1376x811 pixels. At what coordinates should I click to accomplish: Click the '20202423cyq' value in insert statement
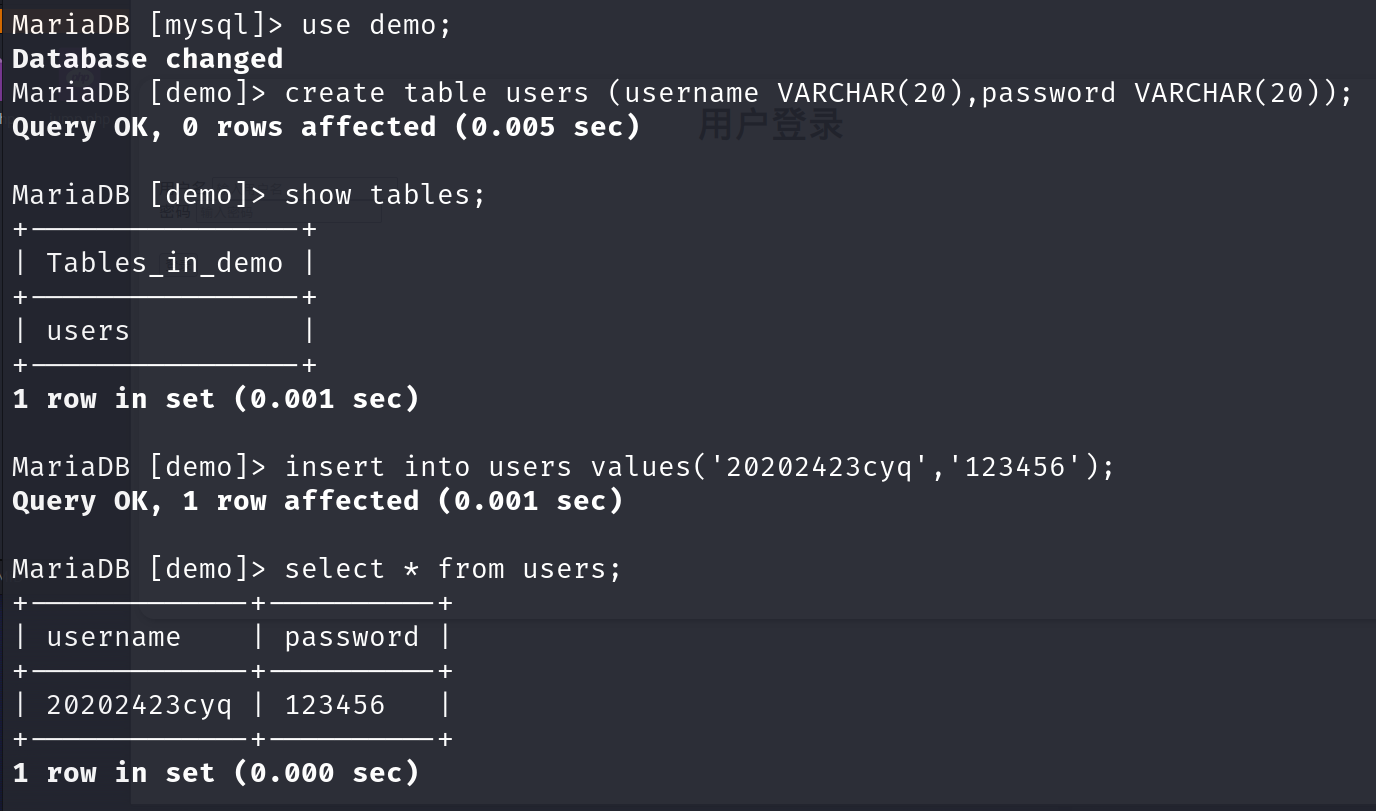coord(820,467)
